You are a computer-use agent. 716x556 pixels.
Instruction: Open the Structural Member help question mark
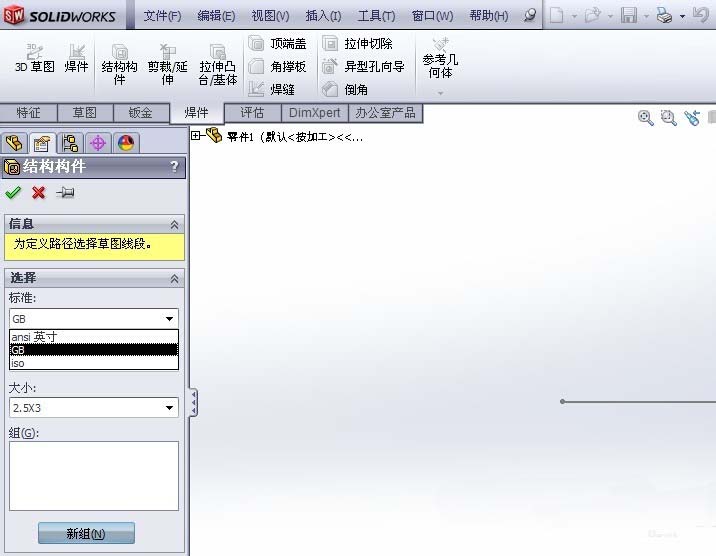coord(174,167)
